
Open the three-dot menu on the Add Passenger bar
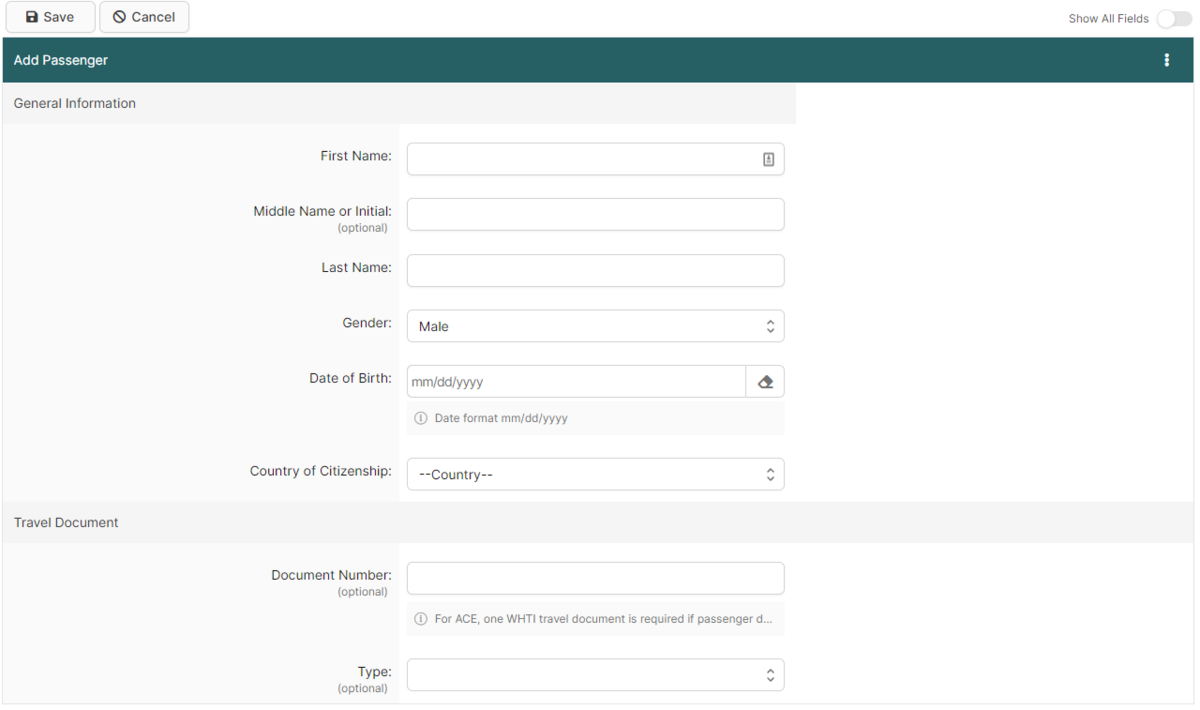[x=1166, y=59]
